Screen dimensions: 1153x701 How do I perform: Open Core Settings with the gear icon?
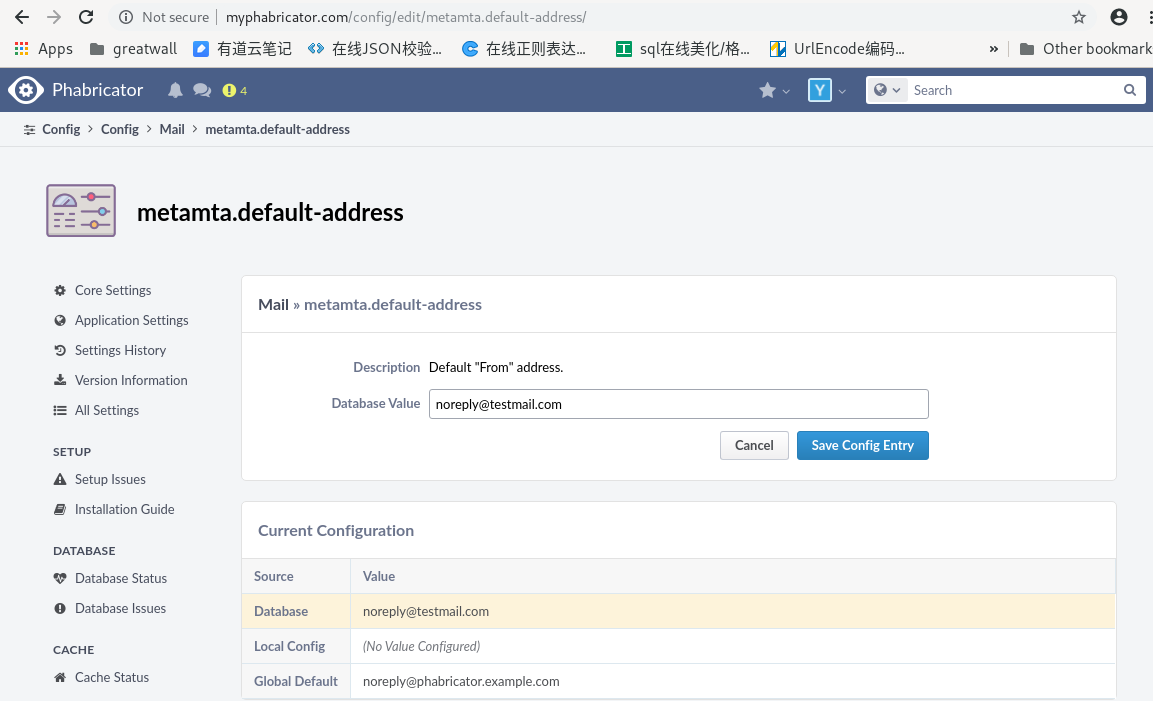59,290
